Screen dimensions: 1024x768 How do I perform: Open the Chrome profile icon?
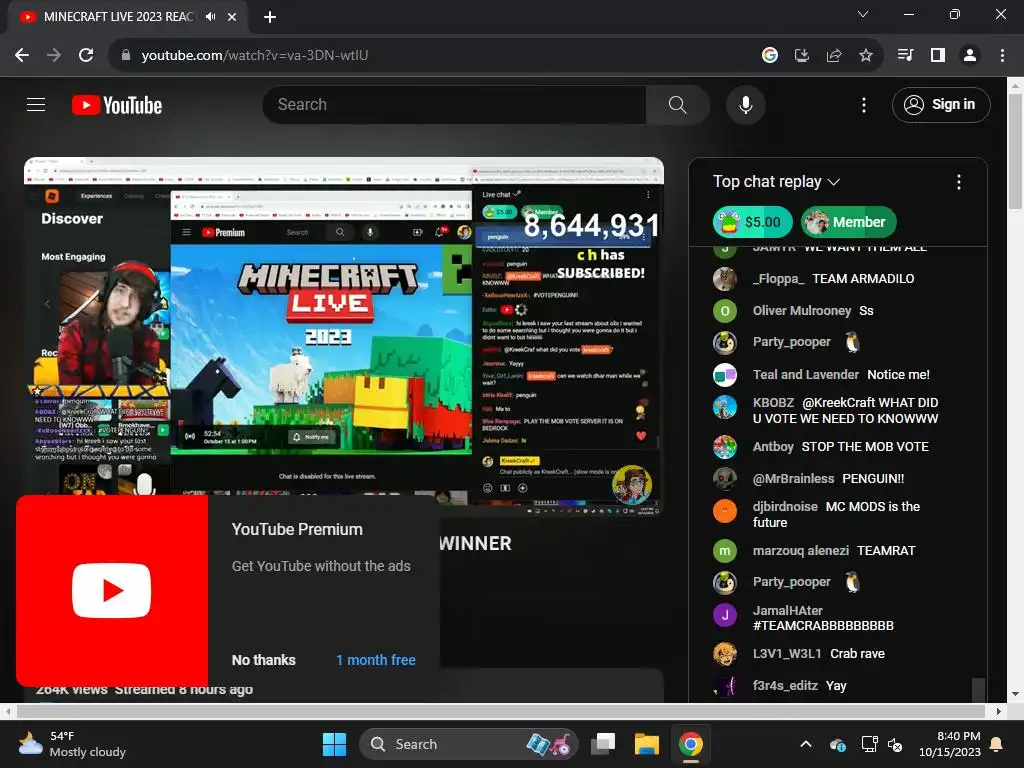(970, 56)
